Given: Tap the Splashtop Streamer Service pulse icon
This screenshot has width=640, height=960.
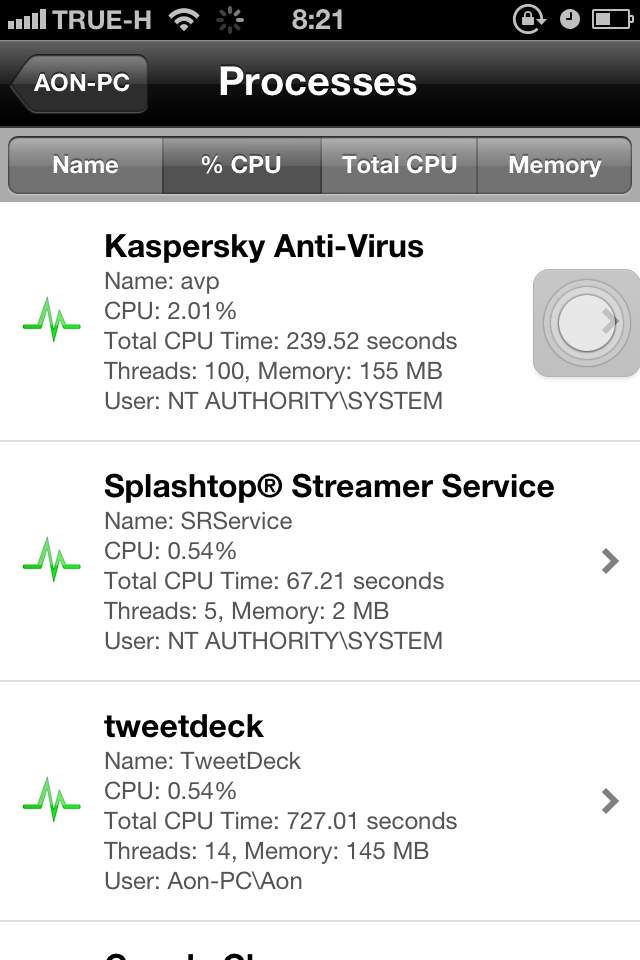Looking at the screenshot, I should 51,562.
